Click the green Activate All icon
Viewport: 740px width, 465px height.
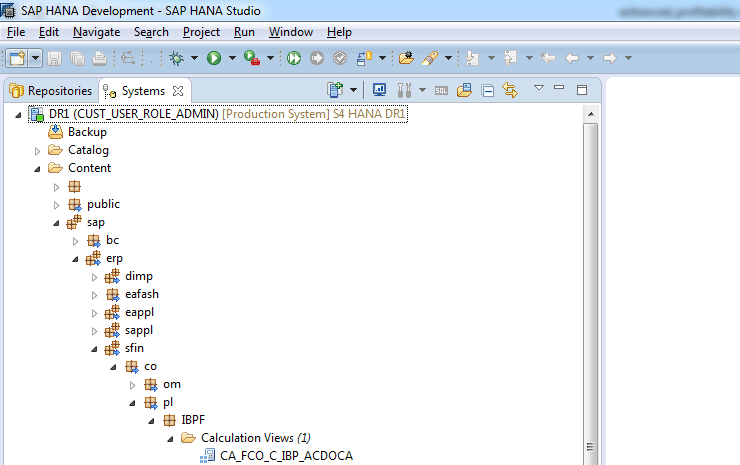click(294, 58)
